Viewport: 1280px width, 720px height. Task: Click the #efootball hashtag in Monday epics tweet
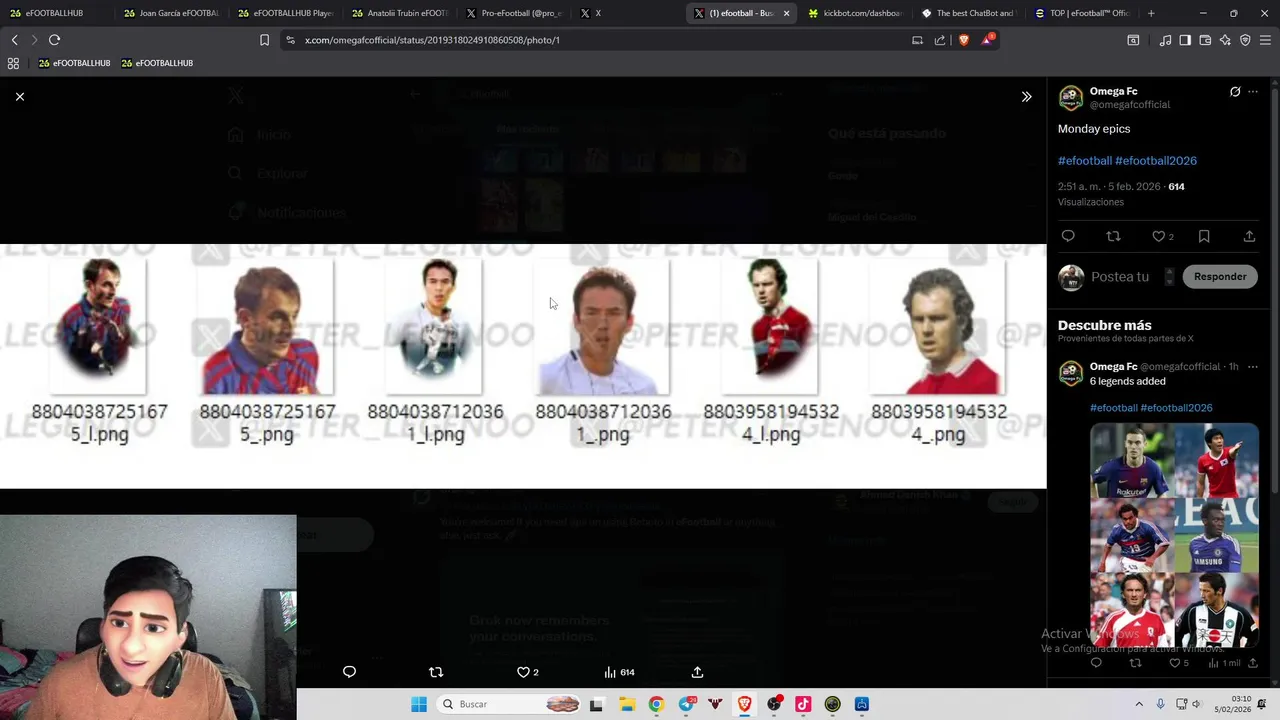[1085, 160]
